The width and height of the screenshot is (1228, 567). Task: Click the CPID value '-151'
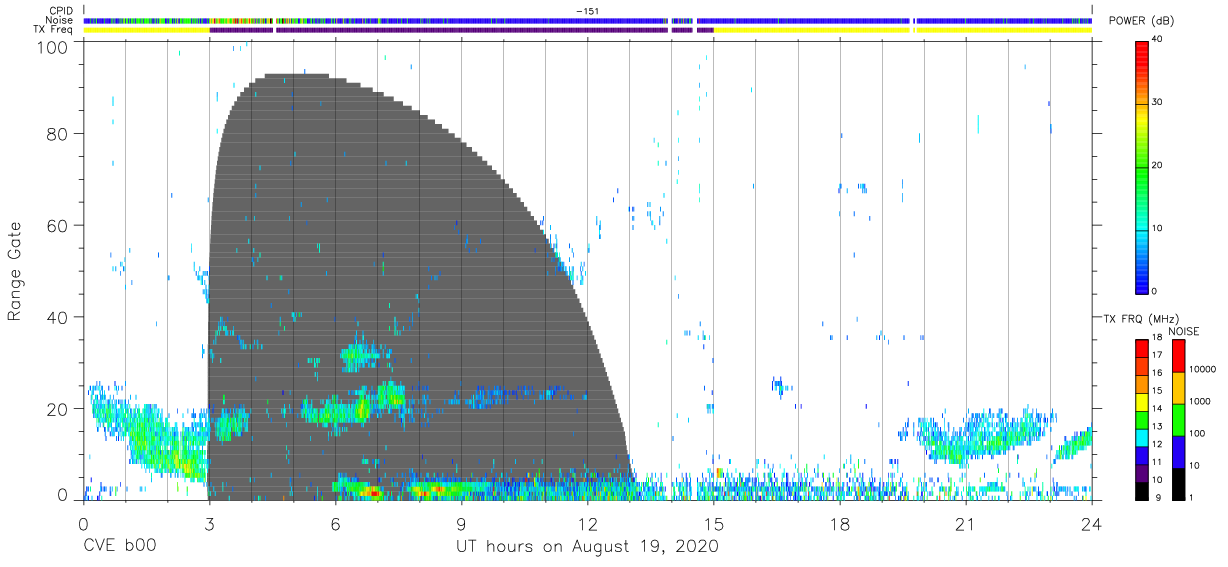pos(587,11)
